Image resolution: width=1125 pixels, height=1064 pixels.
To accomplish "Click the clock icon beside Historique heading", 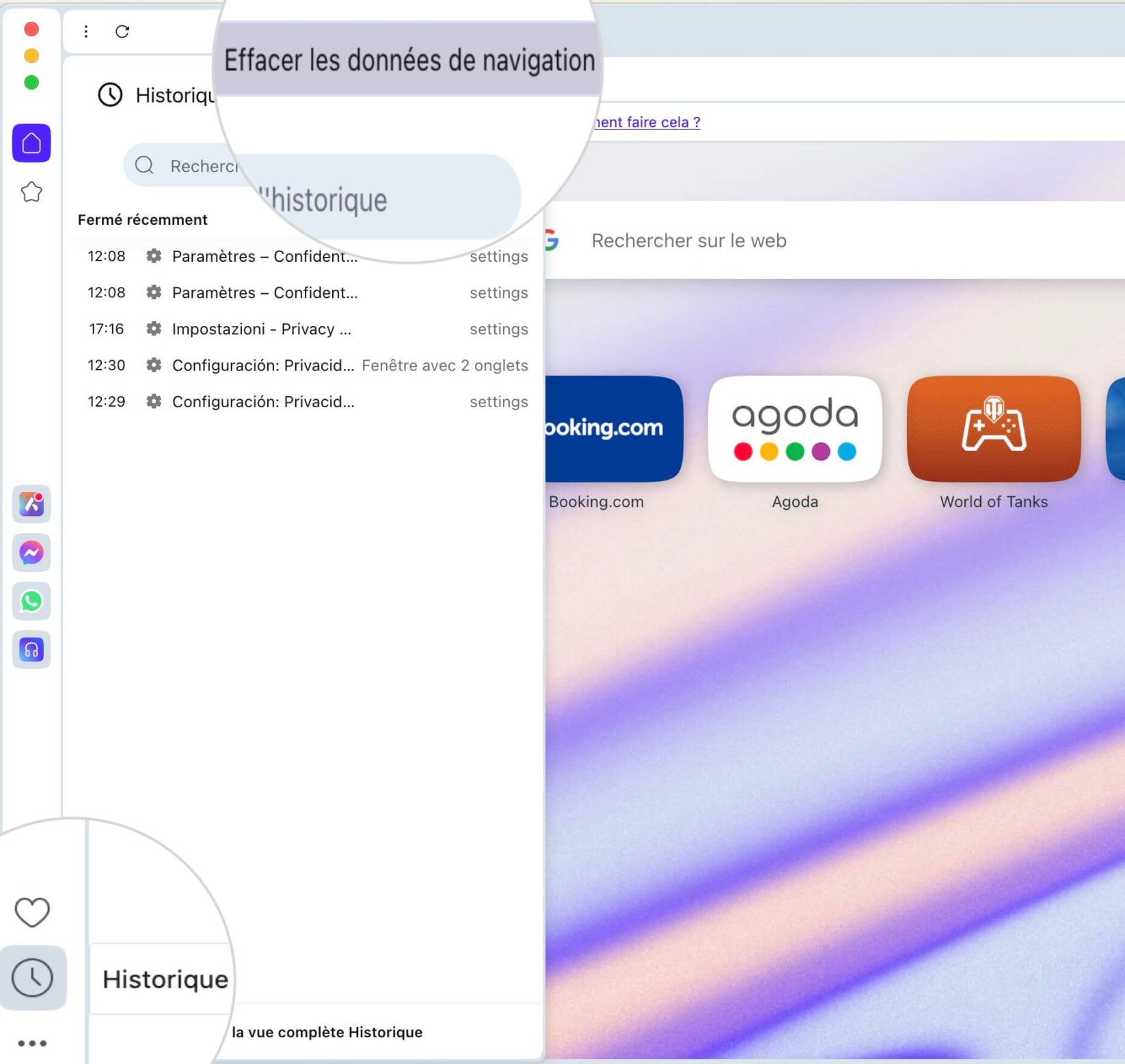I will pyautogui.click(x=110, y=94).
